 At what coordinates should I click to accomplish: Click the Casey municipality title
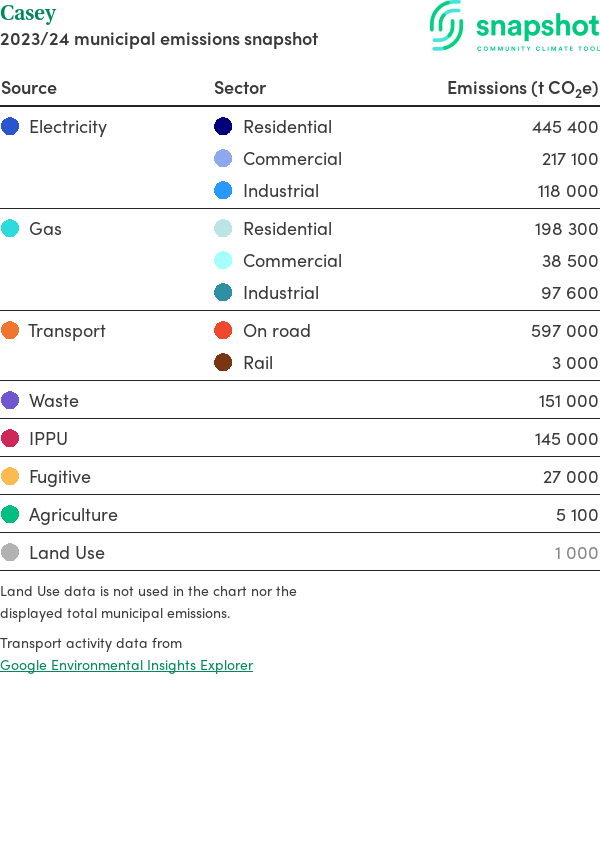pos(28,14)
